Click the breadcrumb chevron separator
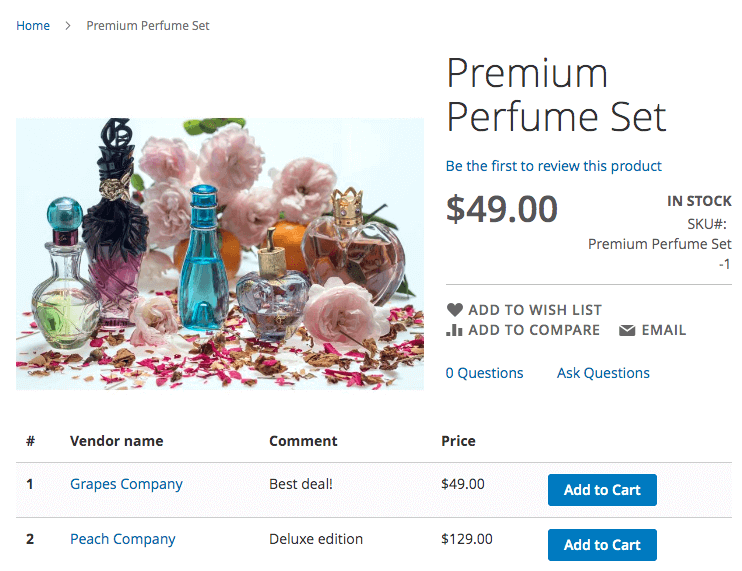 click(x=68, y=26)
